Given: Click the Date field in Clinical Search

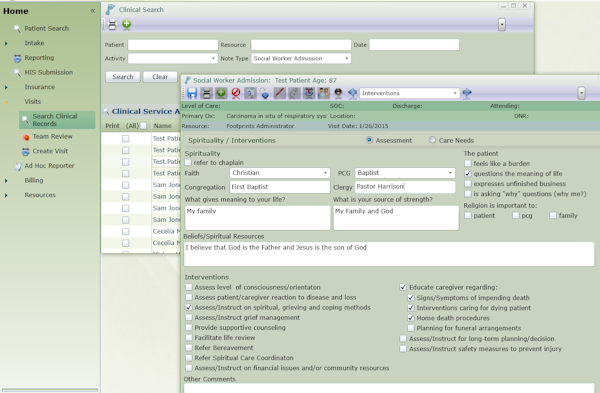Looking at the screenshot, I should [x=414, y=45].
